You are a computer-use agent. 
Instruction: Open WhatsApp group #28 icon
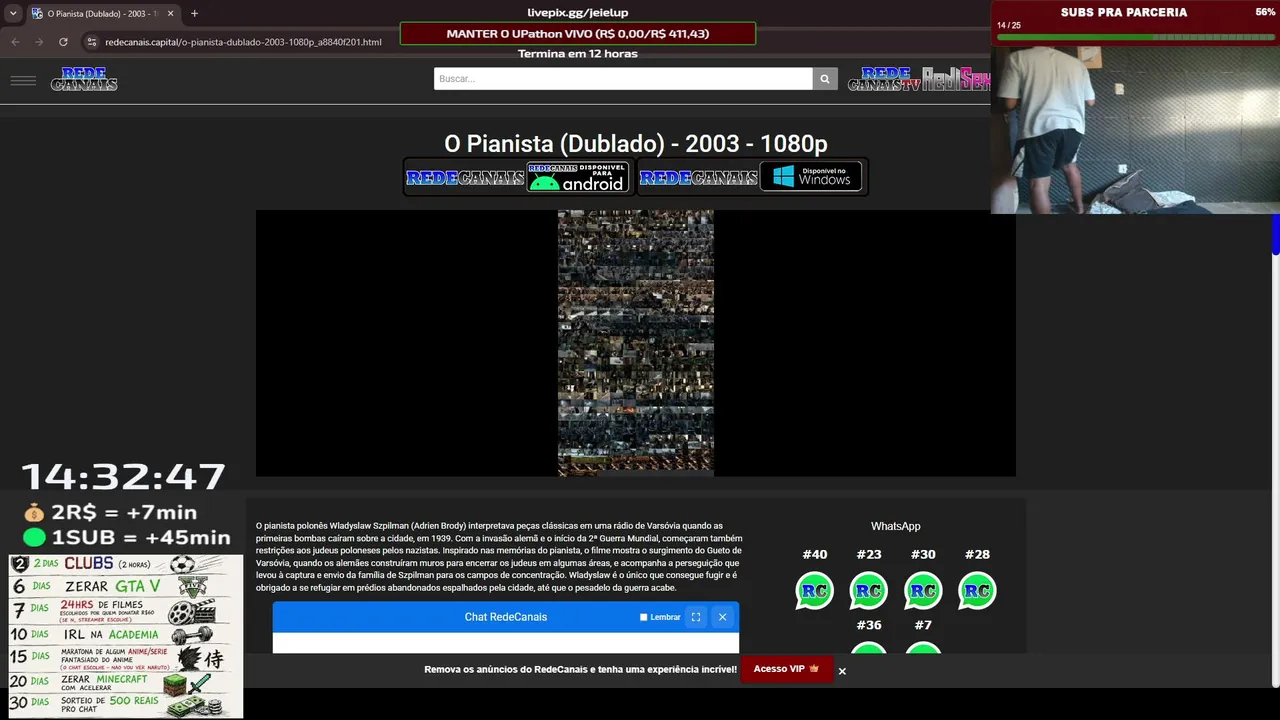(977, 591)
